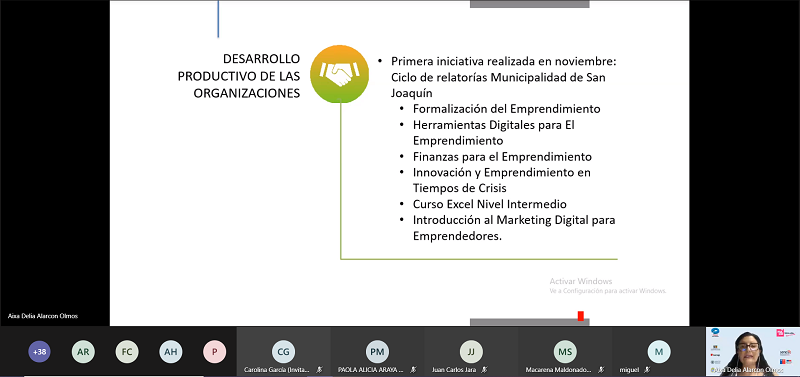
Task: Click presenter name label Aixa Delia Alarcon Olmos
Action: [x=43, y=316]
